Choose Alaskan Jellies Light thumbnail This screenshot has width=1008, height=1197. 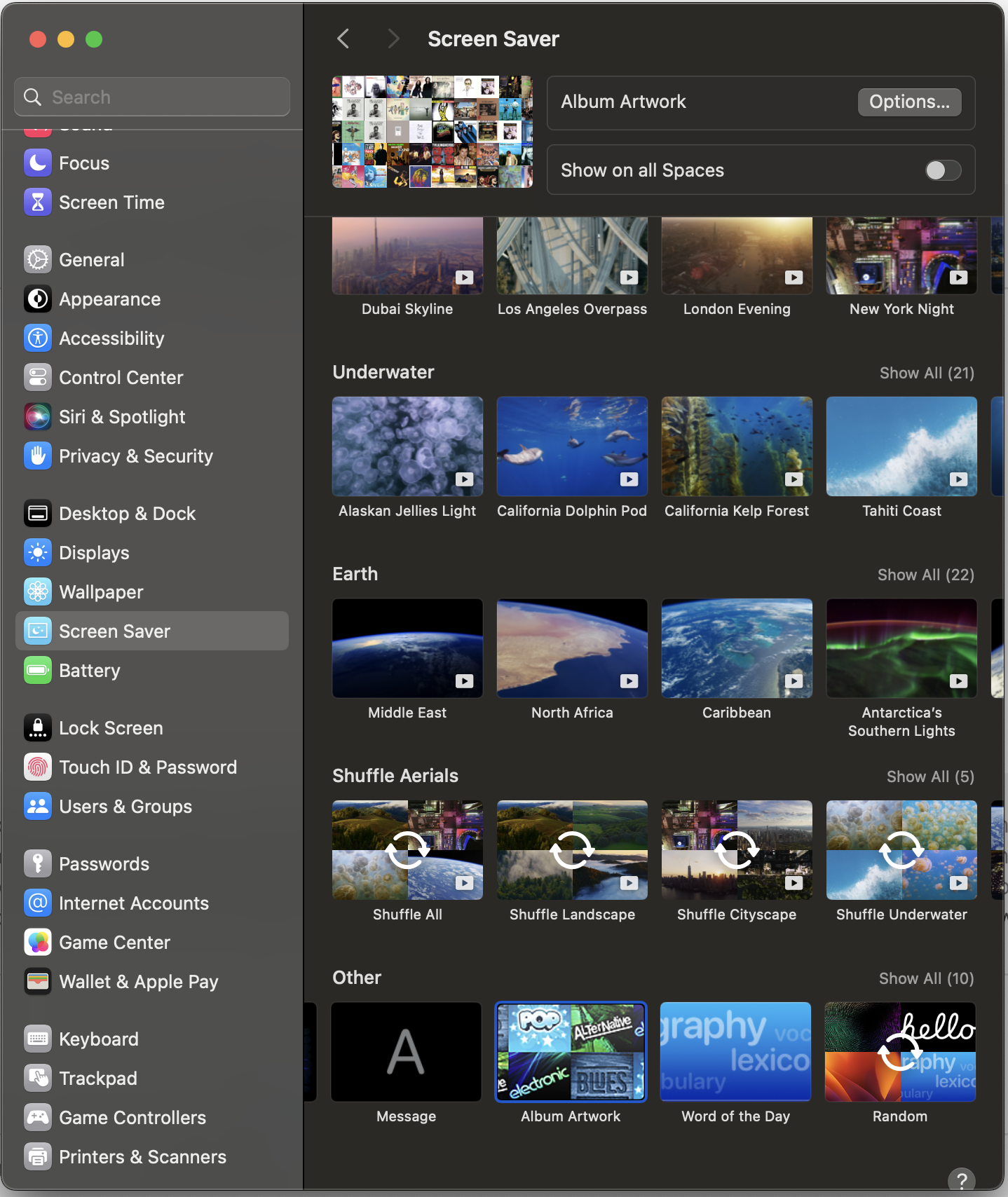[408, 446]
